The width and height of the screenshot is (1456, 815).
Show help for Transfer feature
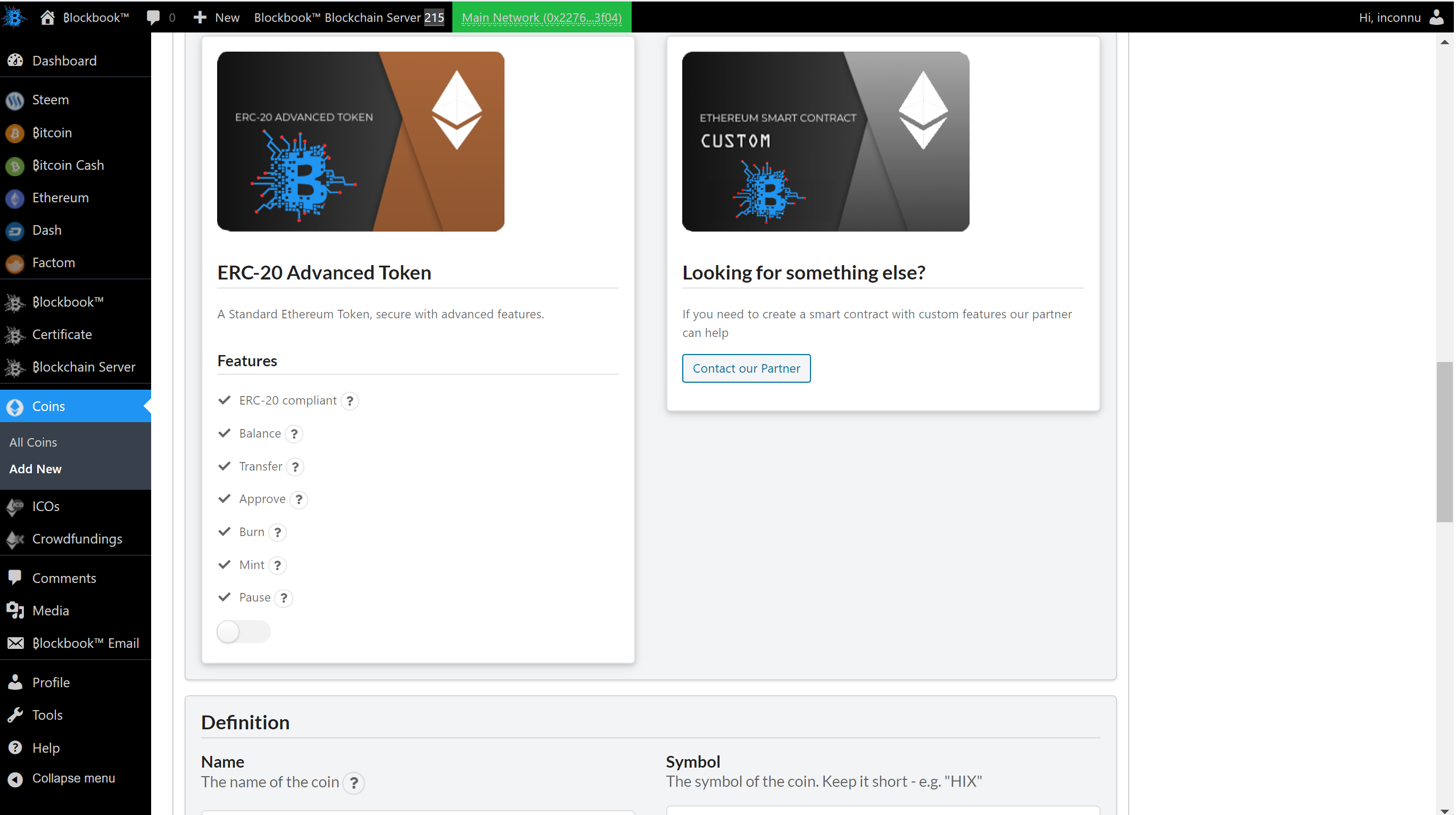pyautogui.click(x=295, y=467)
